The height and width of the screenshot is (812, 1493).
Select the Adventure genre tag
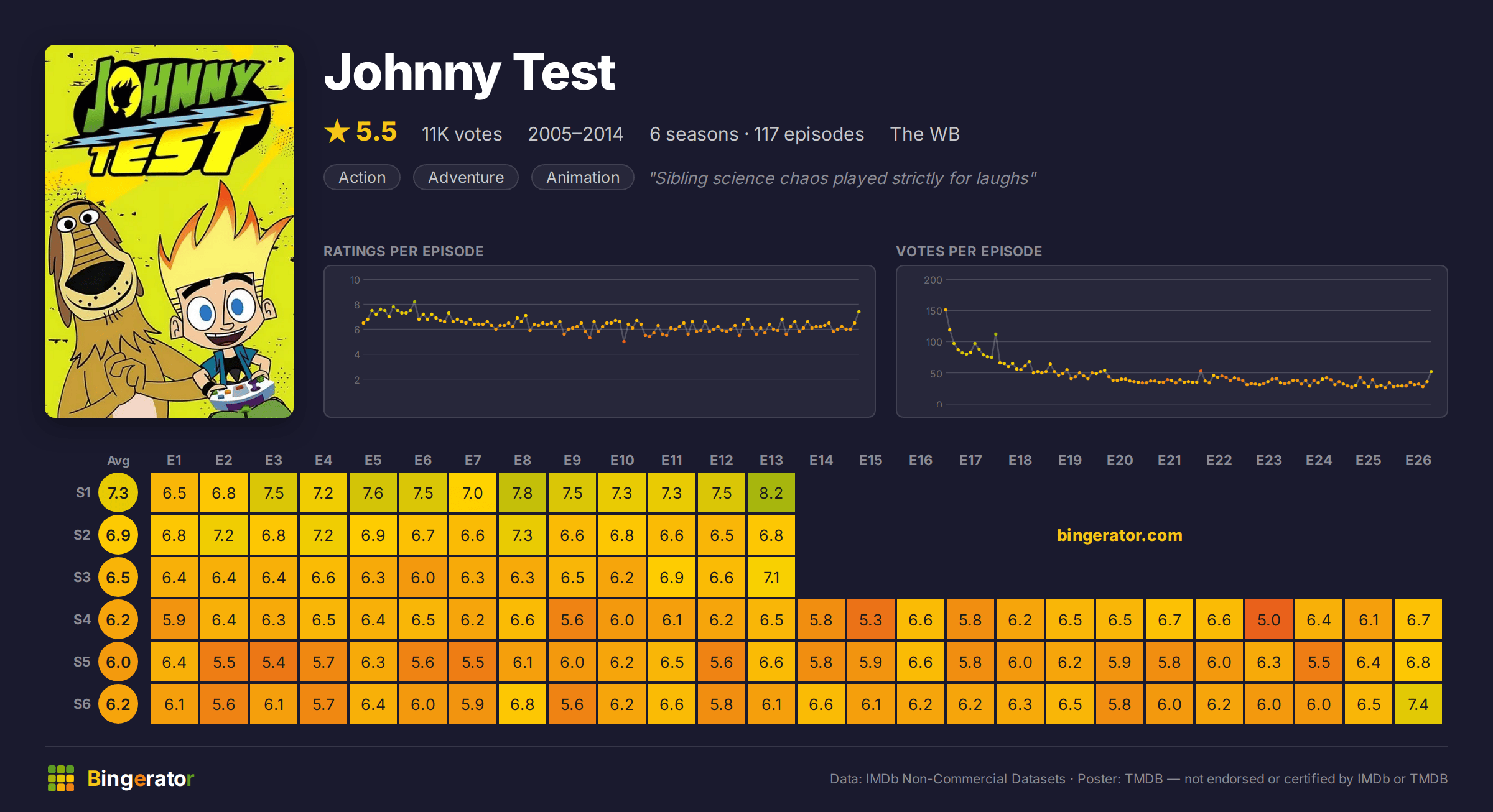click(466, 177)
